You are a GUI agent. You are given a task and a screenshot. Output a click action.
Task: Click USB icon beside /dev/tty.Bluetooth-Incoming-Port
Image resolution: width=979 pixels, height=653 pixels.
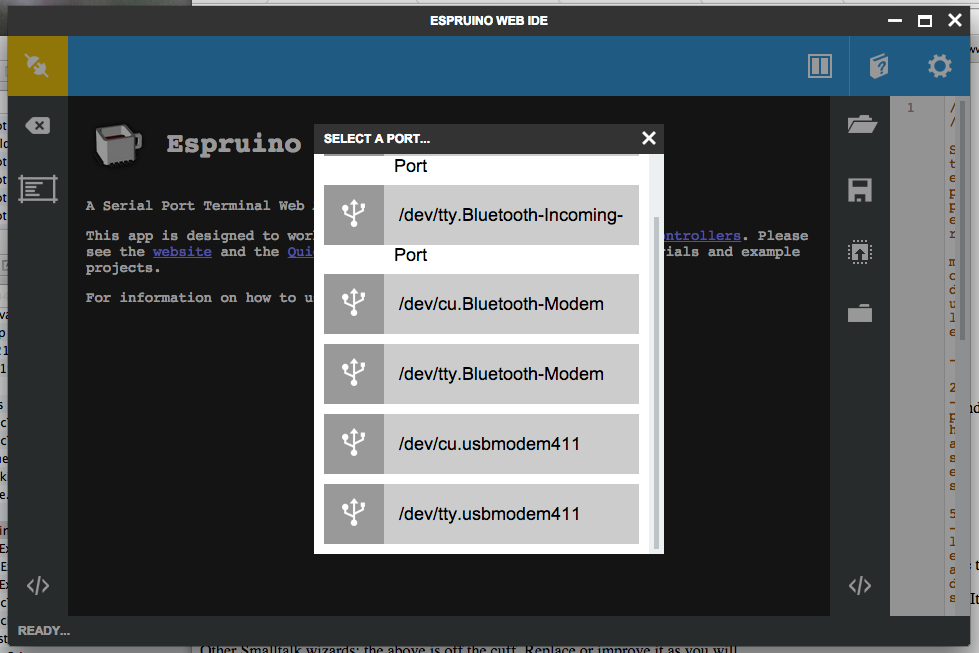click(x=354, y=215)
